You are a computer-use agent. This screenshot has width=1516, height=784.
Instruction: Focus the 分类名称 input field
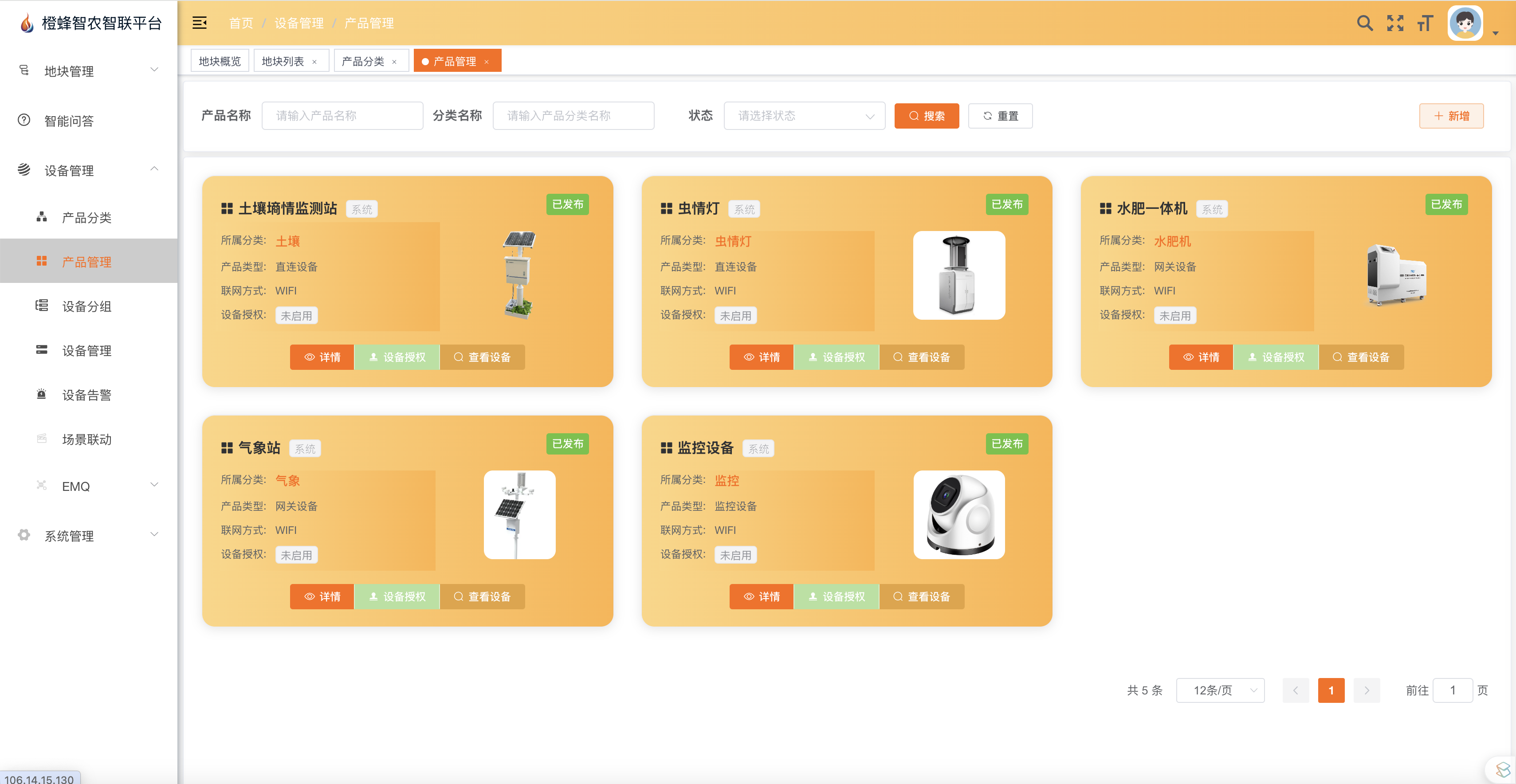[573, 115]
